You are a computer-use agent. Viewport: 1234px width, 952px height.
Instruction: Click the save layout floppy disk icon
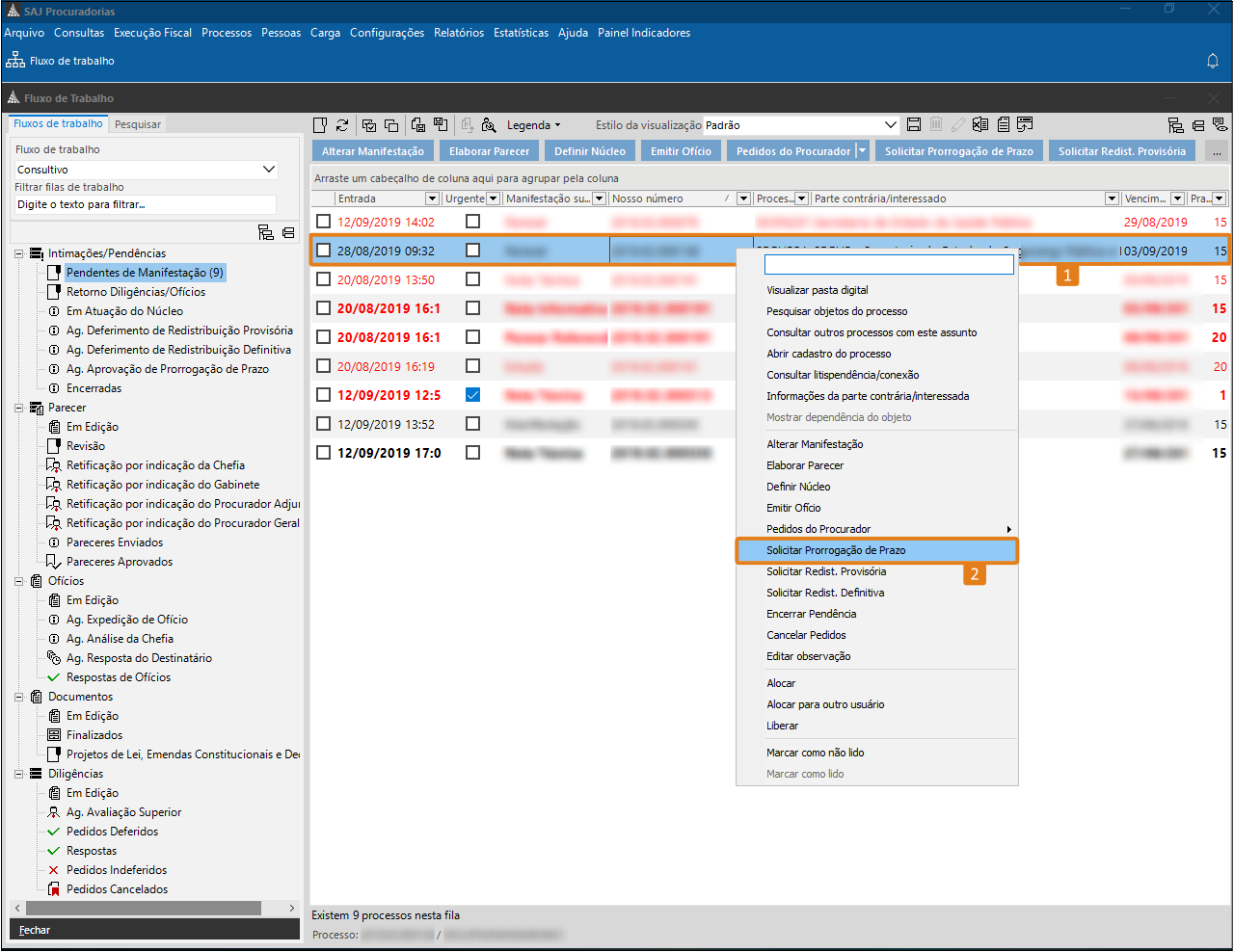[x=914, y=125]
